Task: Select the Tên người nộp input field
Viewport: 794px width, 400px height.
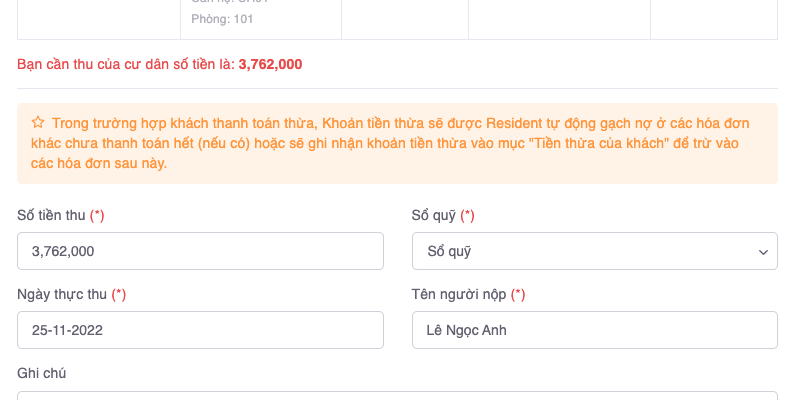Action: (594, 330)
